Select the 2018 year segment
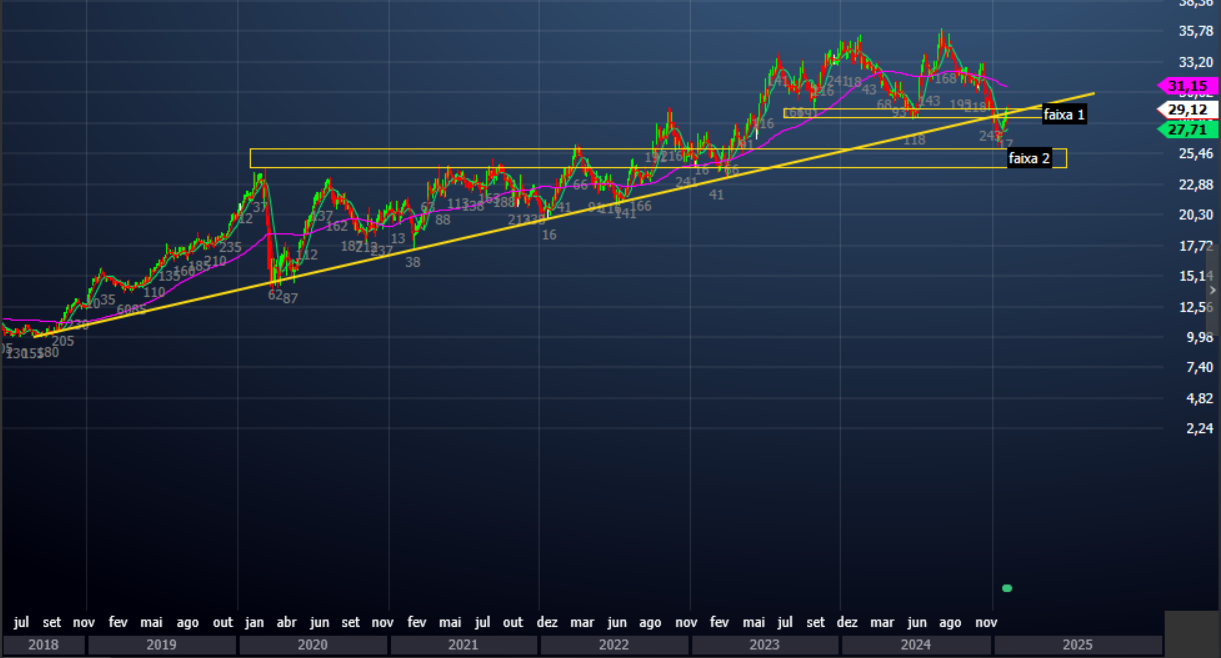 pyautogui.click(x=43, y=645)
